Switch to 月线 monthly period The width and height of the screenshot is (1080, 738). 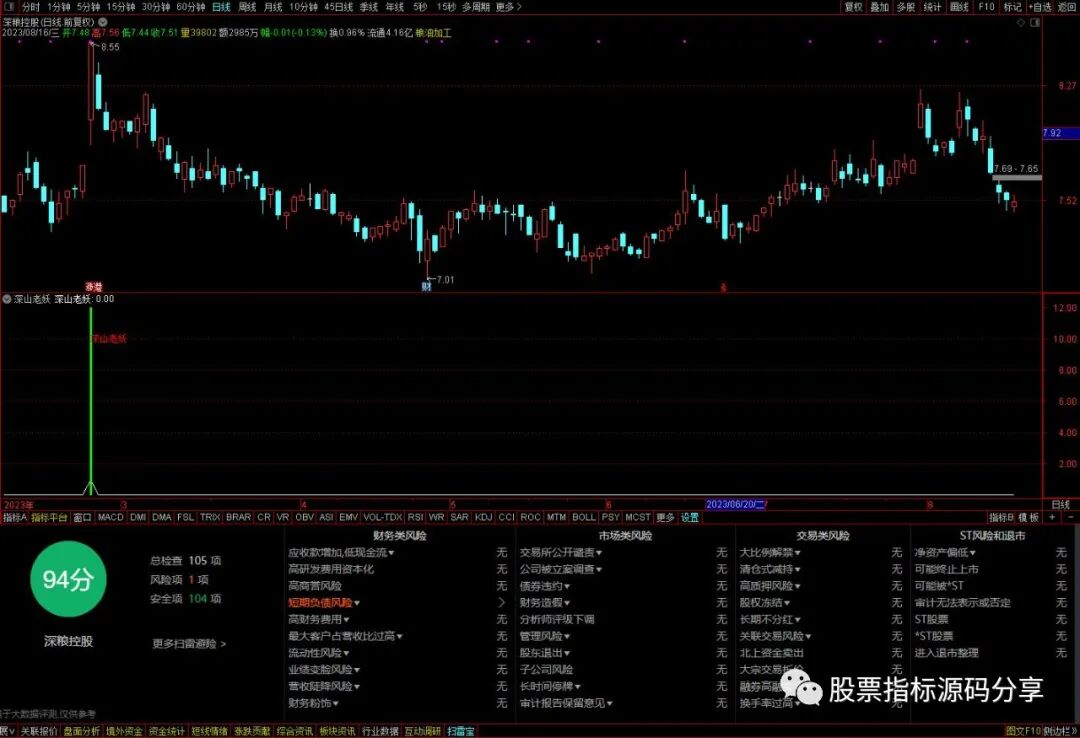[x=273, y=7]
